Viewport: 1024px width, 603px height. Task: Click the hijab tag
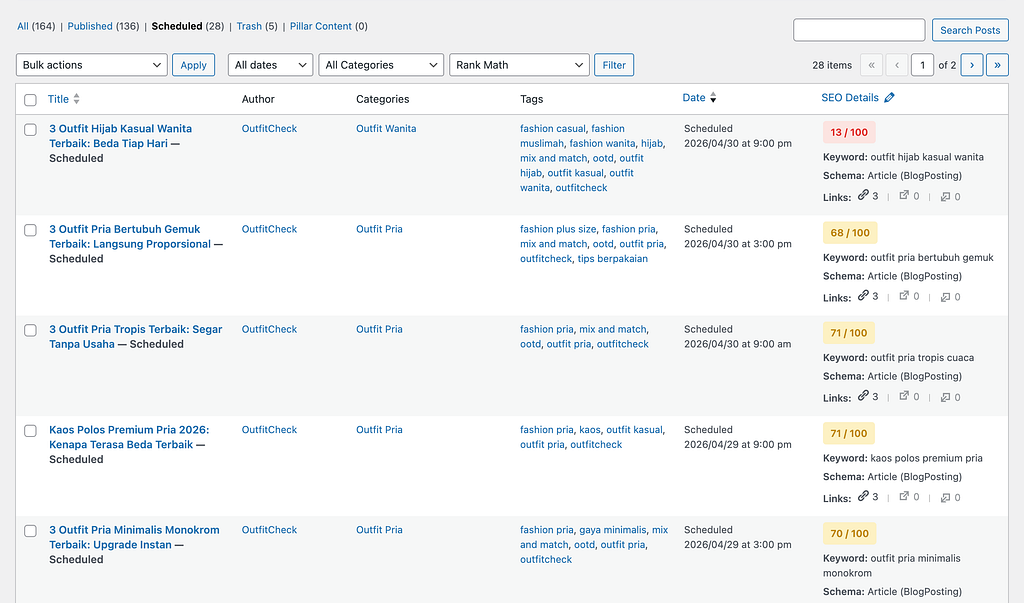(652, 143)
